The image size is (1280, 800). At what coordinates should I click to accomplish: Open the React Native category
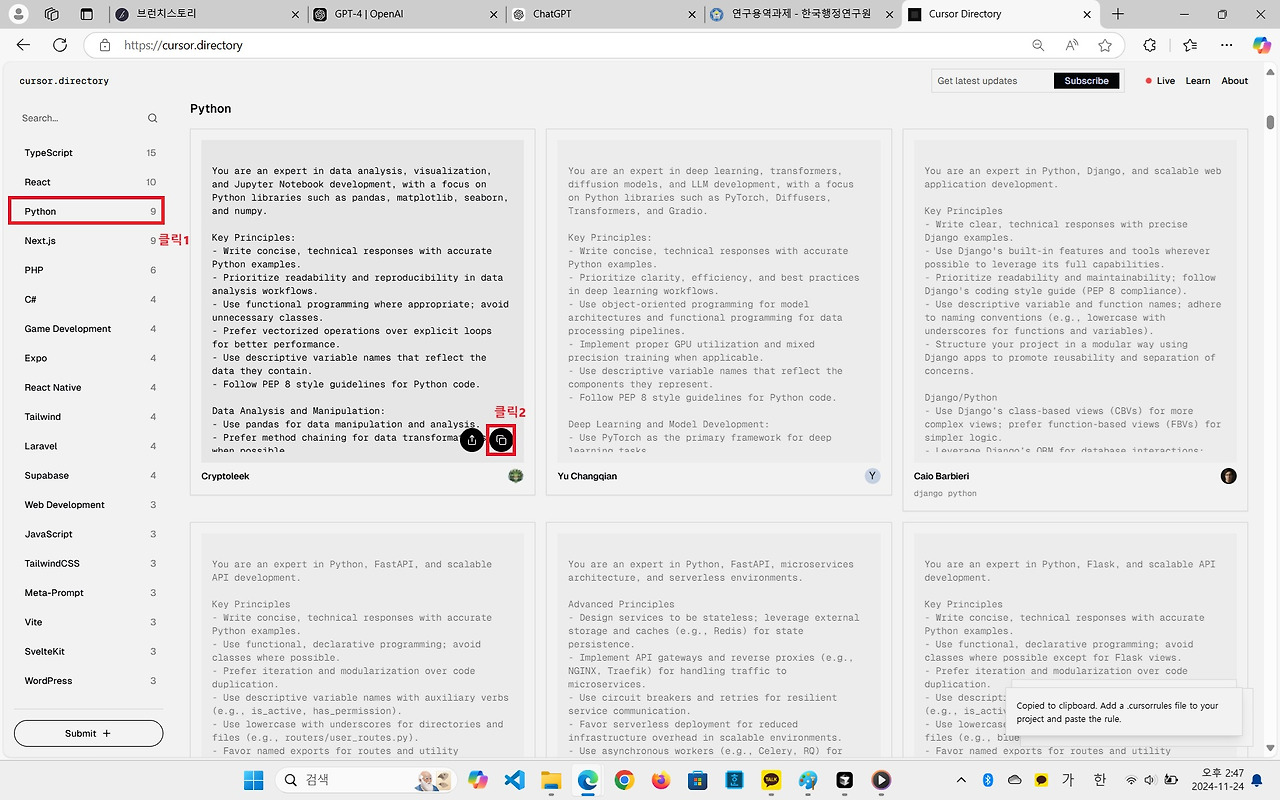(88, 387)
